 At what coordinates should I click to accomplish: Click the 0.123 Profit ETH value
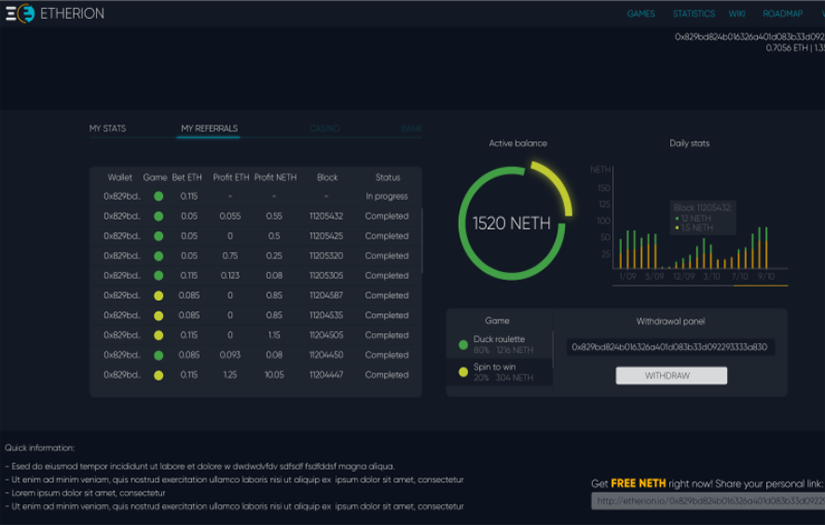pos(230,276)
